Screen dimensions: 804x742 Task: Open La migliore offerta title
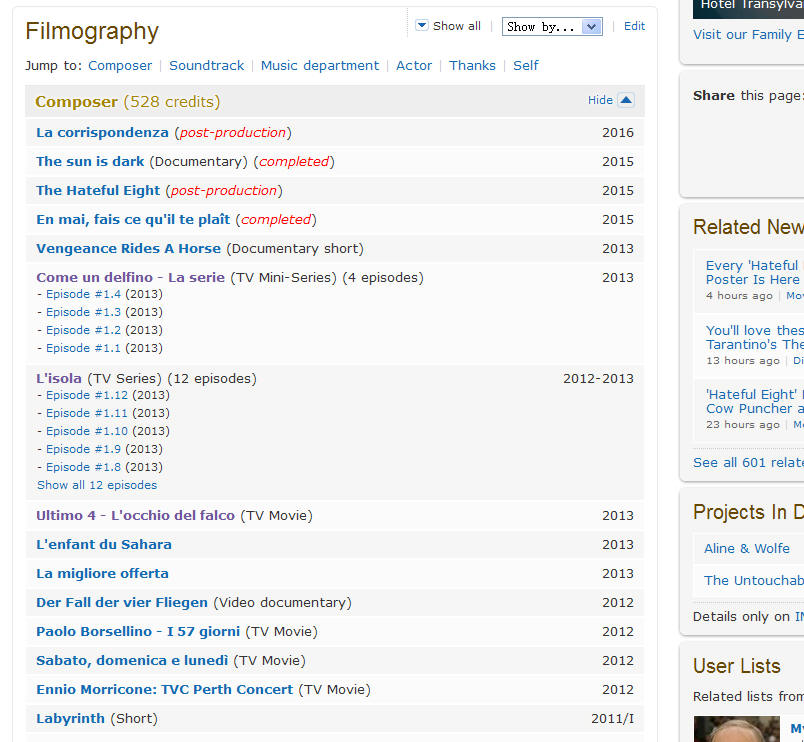coord(102,573)
